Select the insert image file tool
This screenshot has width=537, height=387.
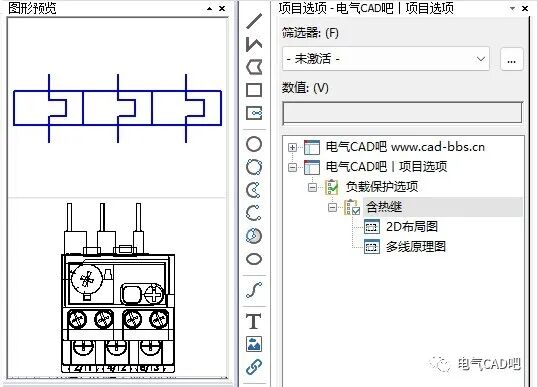point(254,344)
